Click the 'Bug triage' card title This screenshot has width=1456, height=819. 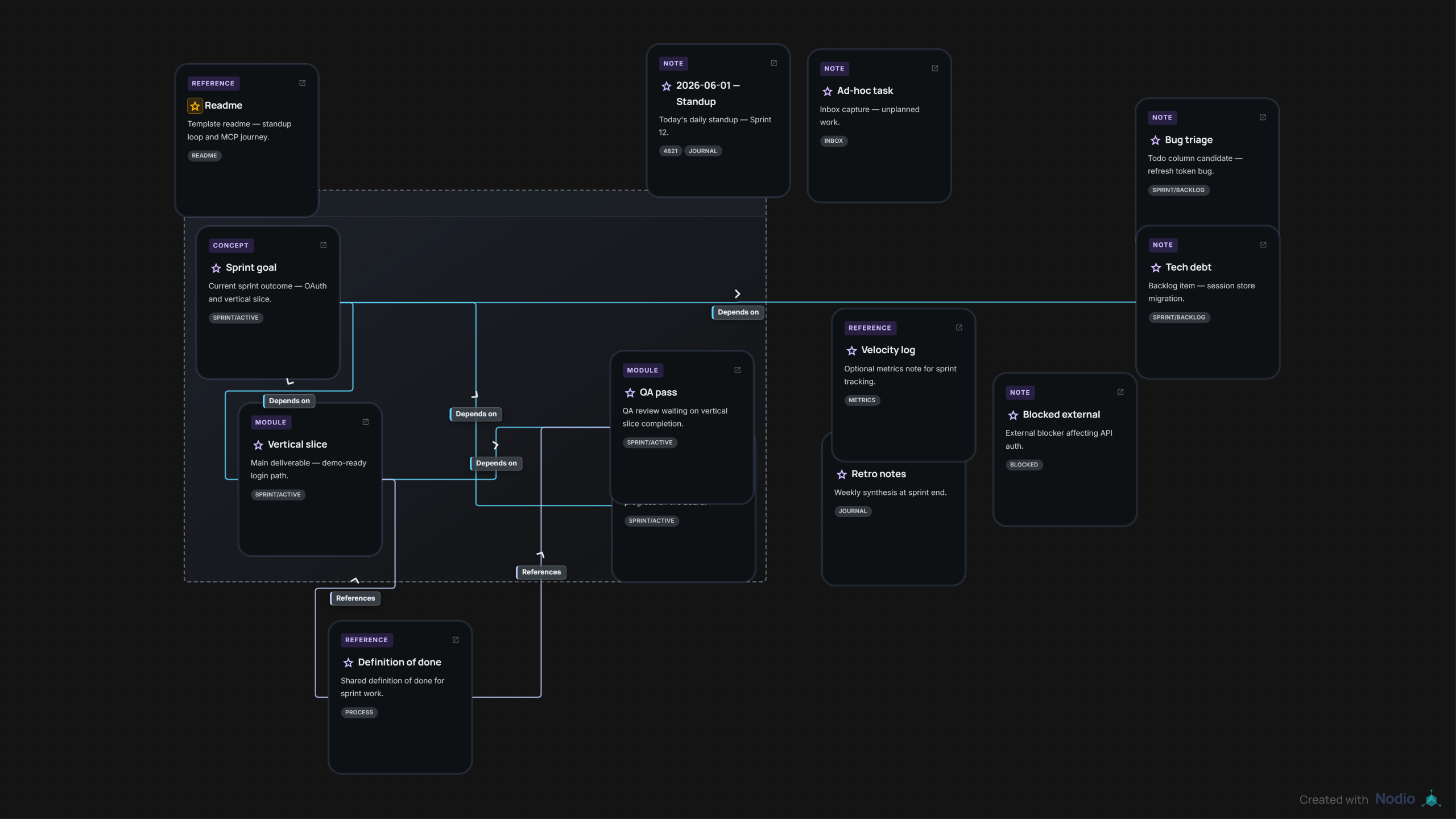tap(1189, 140)
